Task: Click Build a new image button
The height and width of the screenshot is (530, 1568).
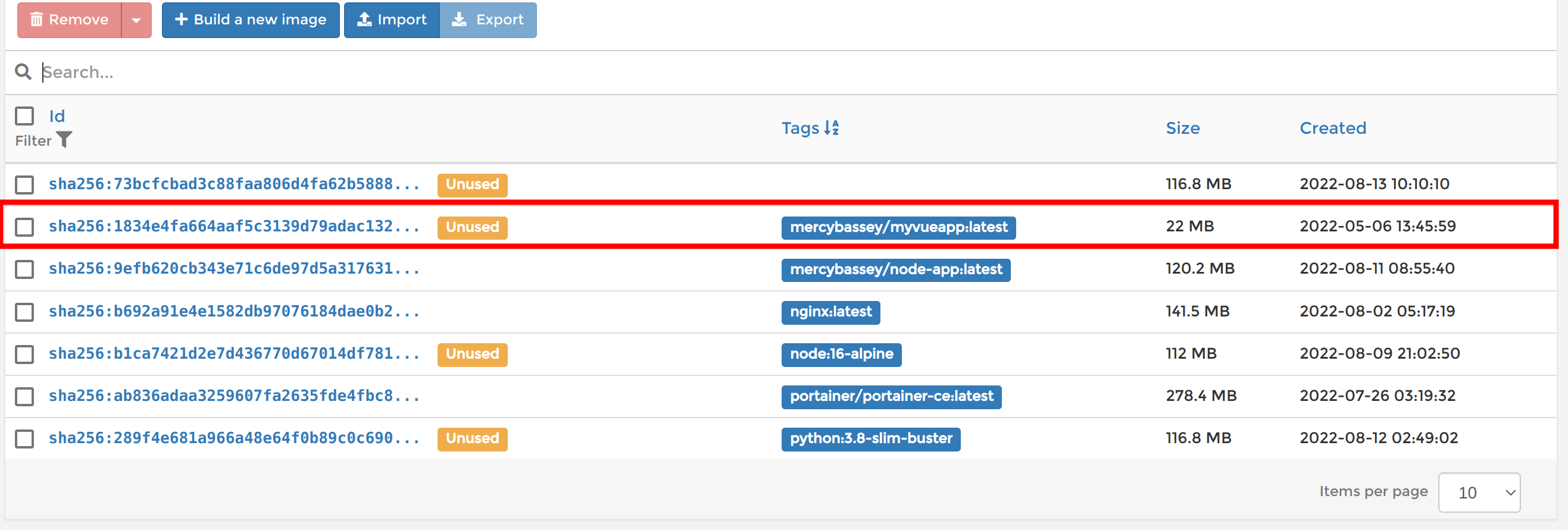Action: click(250, 20)
